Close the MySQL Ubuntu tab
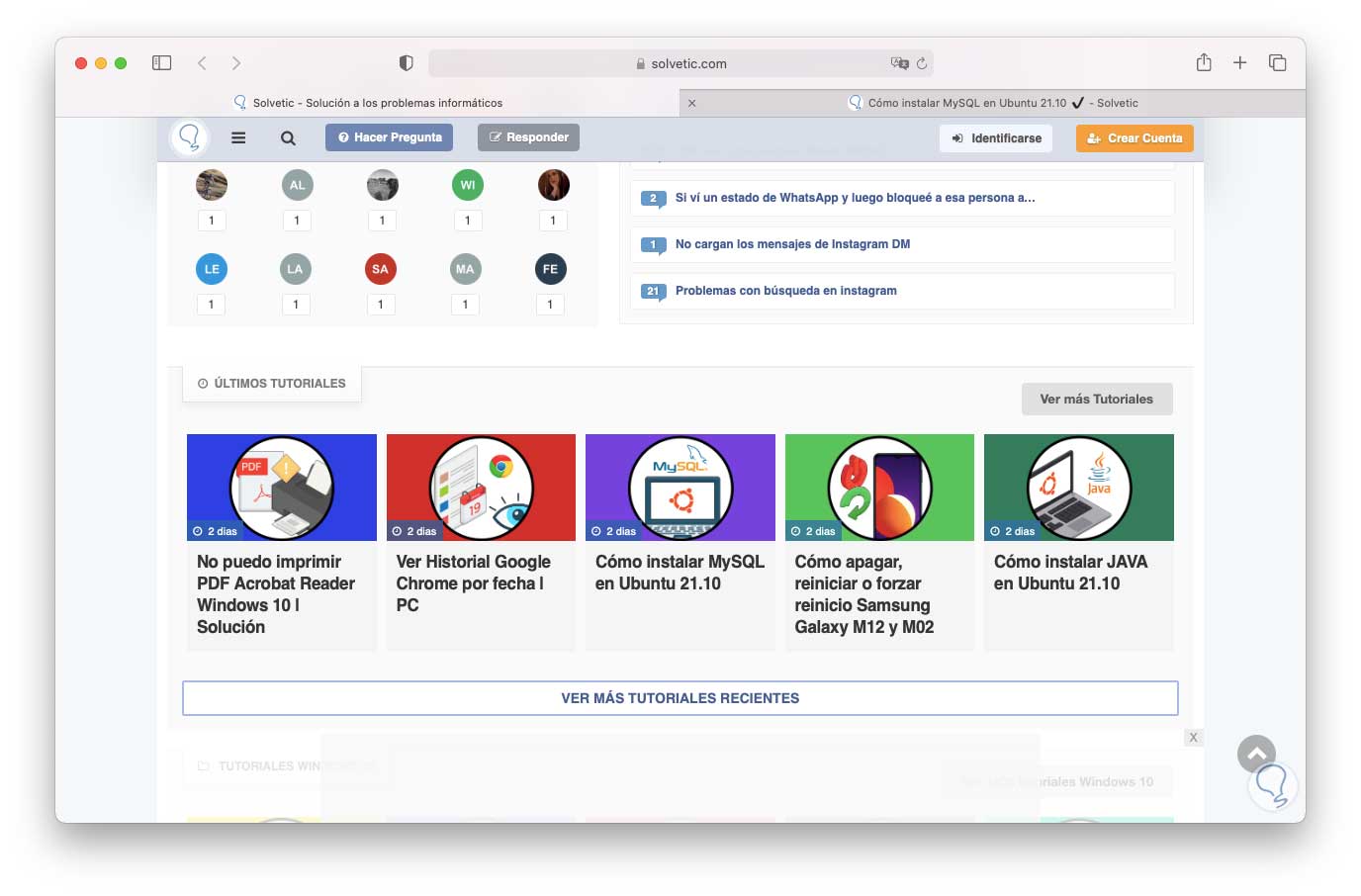The height and width of the screenshot is (896, 1361). point(691,103)
